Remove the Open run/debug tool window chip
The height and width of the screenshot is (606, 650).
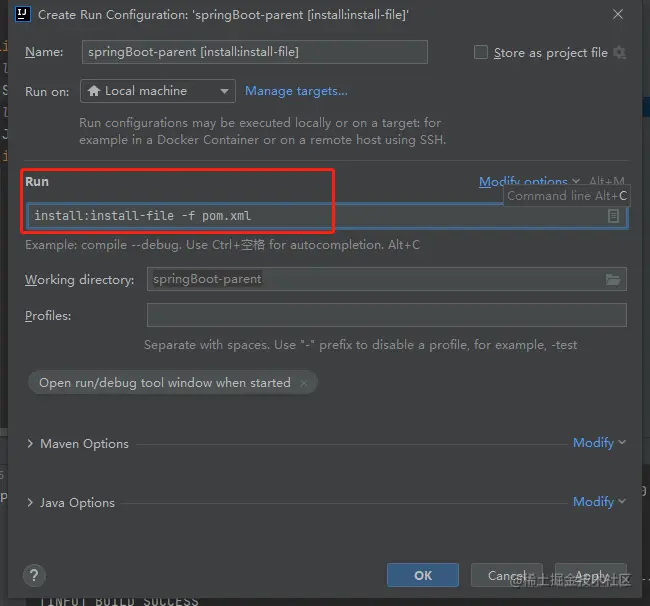303,383
